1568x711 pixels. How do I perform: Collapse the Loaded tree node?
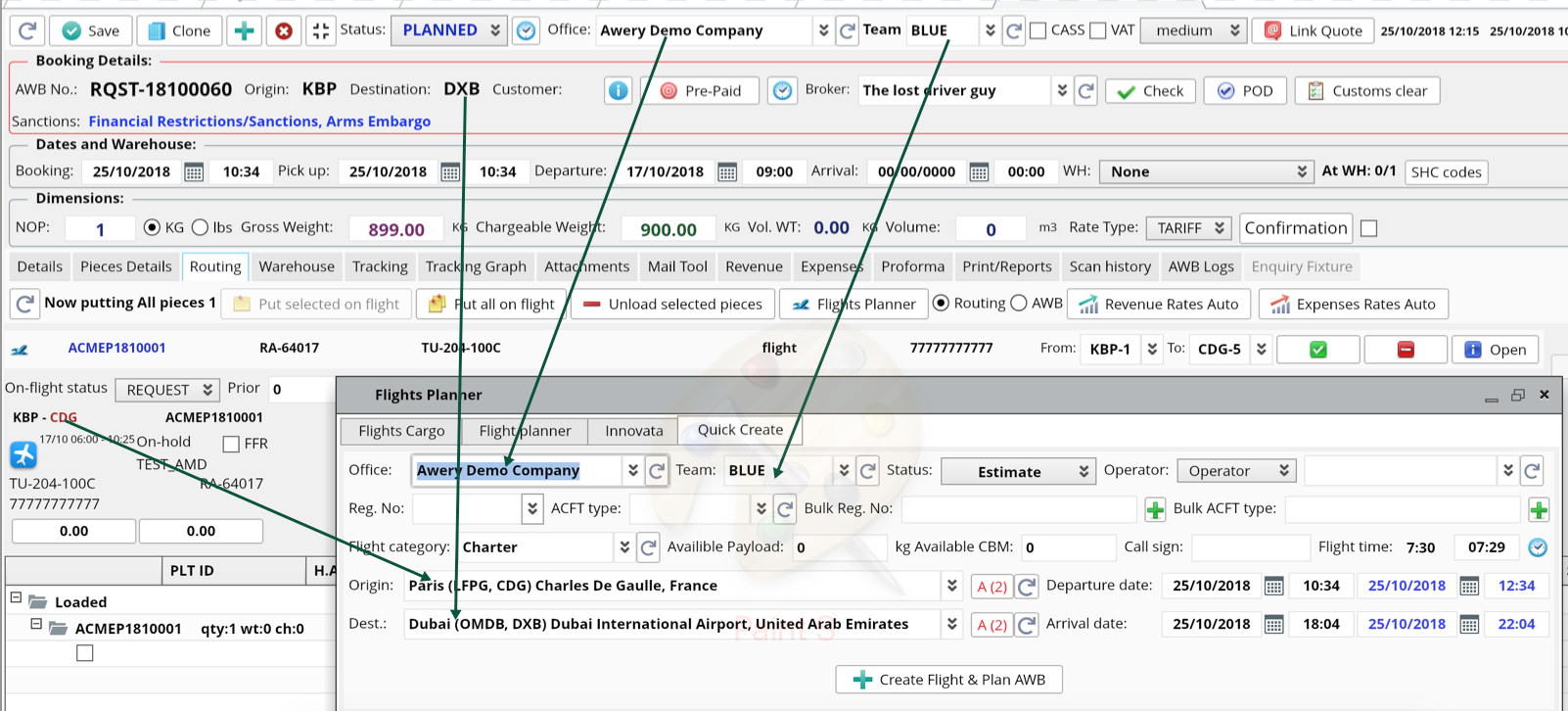16,597
